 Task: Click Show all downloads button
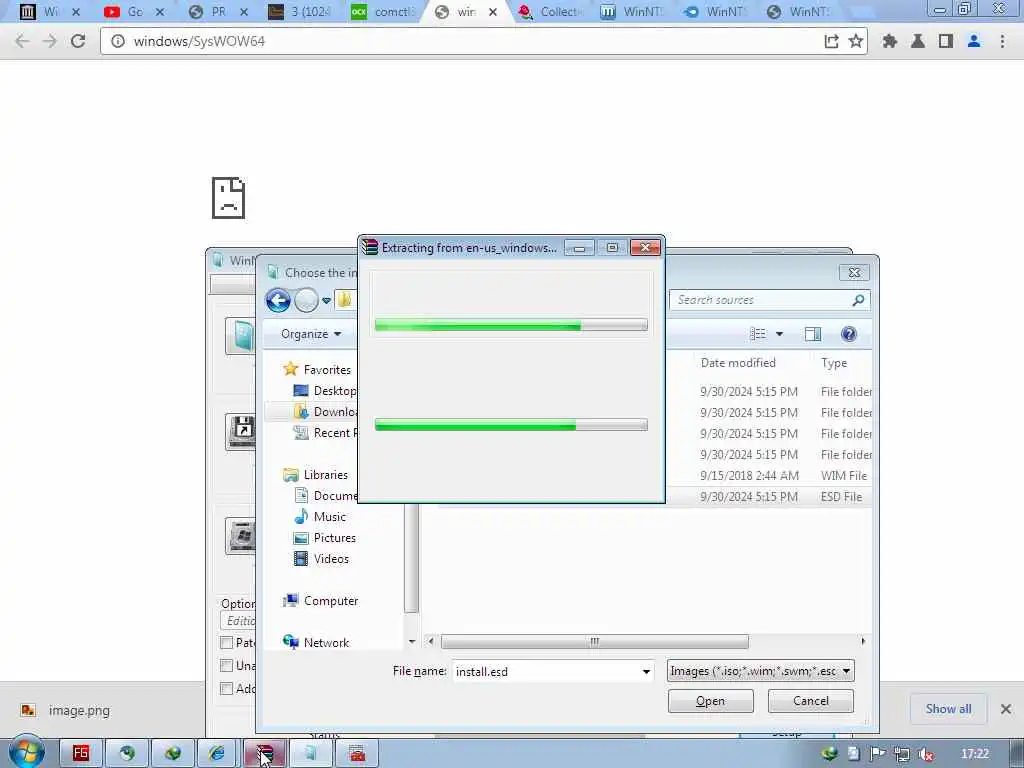tap(948, 709)
